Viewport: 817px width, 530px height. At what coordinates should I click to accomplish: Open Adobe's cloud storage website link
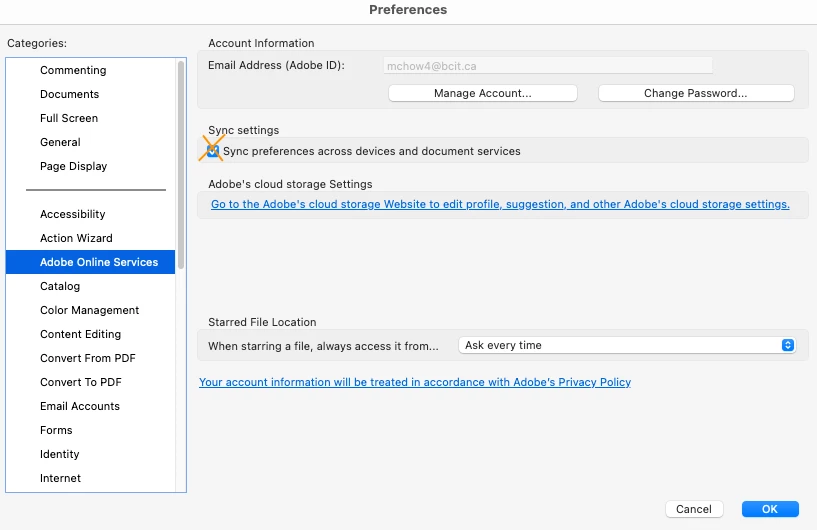pos(500,204)
